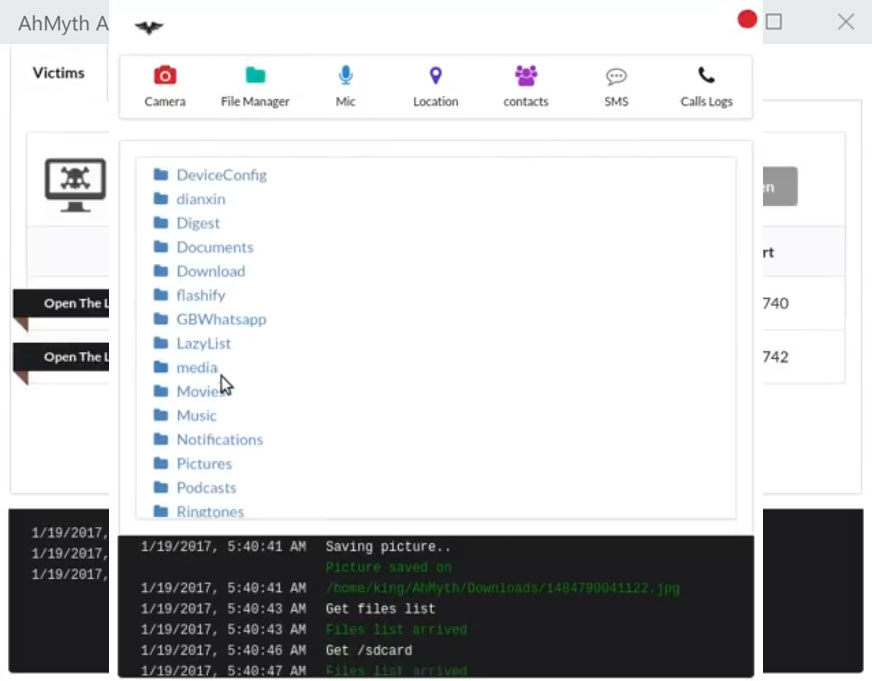Click folder icon next to DeviceConfig
This screenshot has height=681, width=872.
tap(161, 175)
